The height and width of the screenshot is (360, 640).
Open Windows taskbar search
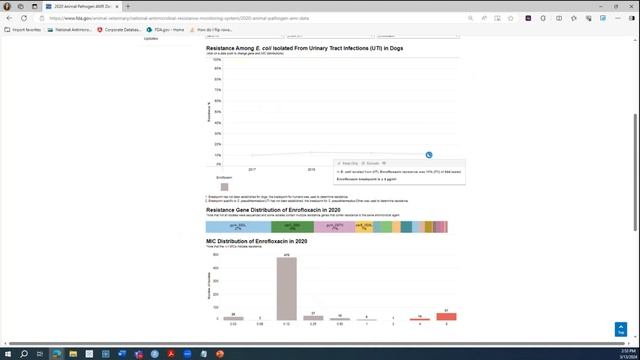tap(24, 354)
